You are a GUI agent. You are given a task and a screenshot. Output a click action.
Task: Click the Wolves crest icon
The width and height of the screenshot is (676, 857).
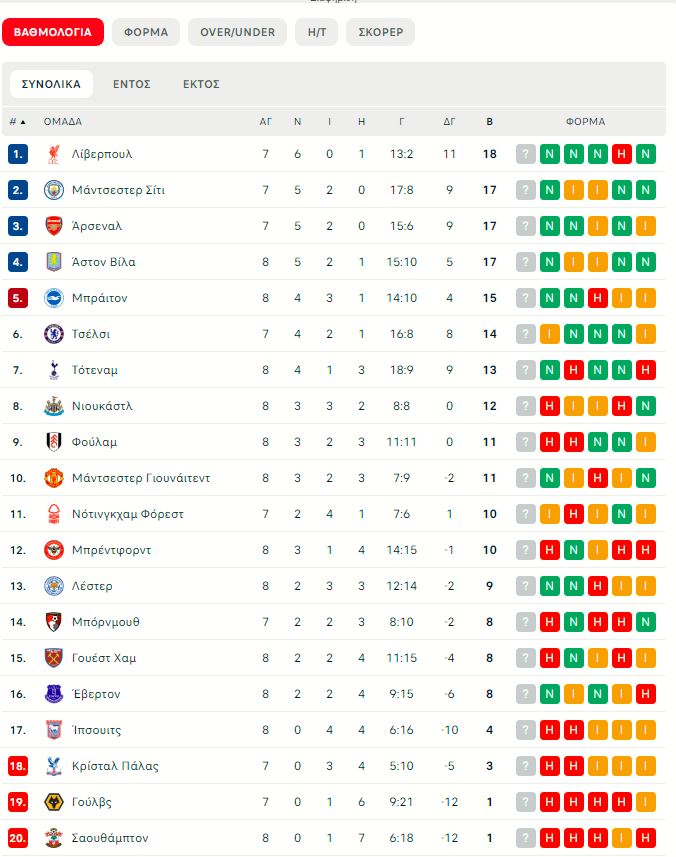point(54,802)
